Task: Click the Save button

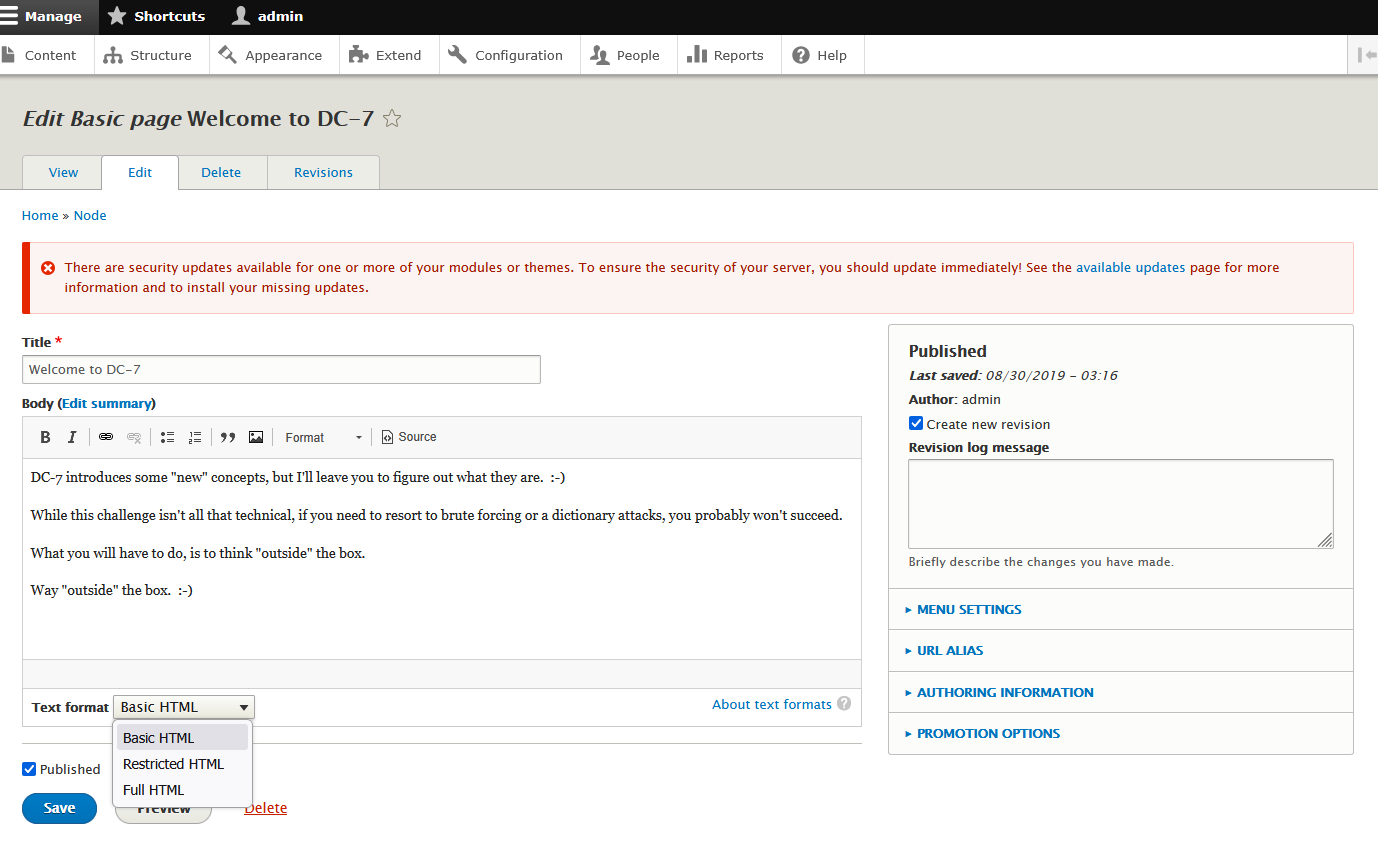Action: [59, 808]
